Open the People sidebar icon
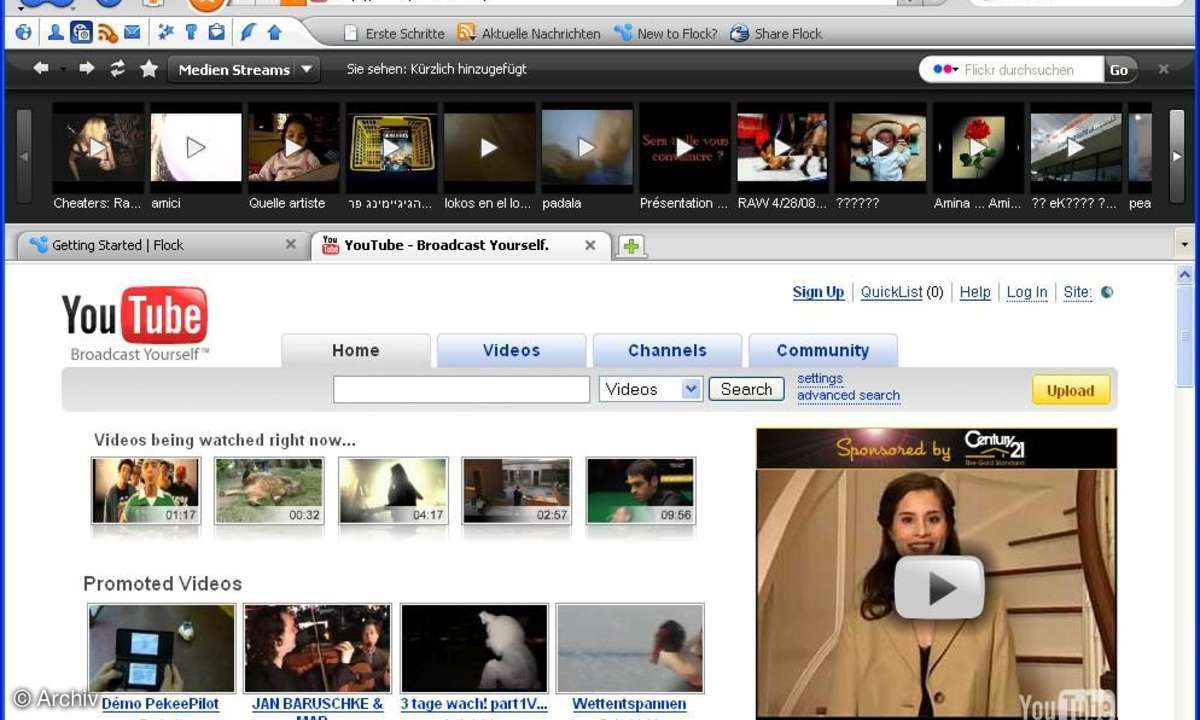 (x=56, y=33)
